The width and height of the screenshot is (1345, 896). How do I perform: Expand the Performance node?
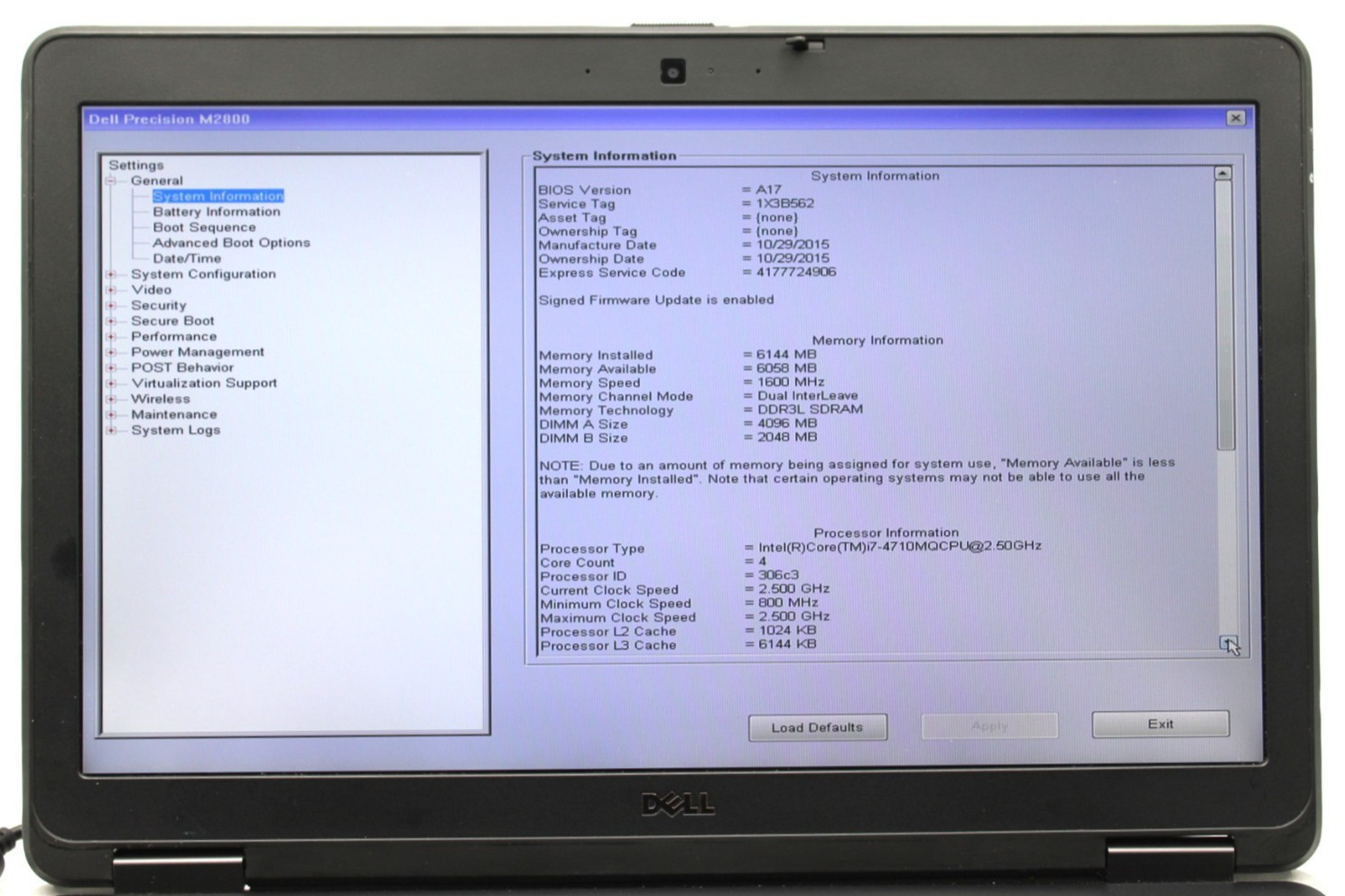click(x=112, y=337)
